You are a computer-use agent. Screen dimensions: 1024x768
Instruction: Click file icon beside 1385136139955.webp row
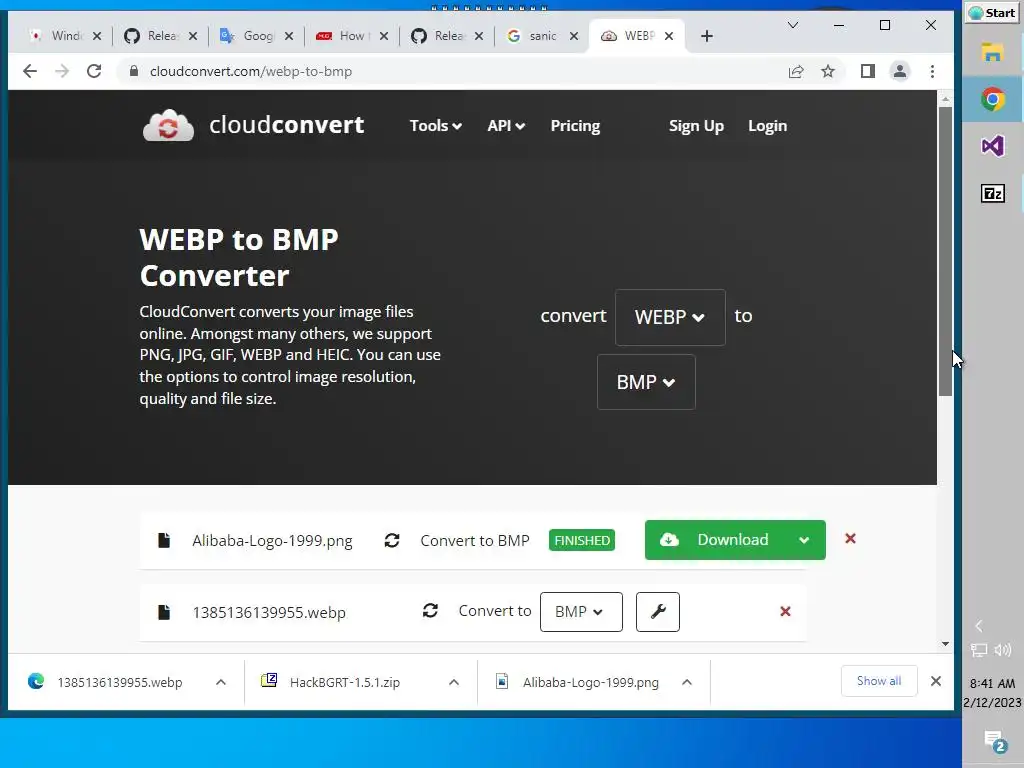(x=164, y=612)
